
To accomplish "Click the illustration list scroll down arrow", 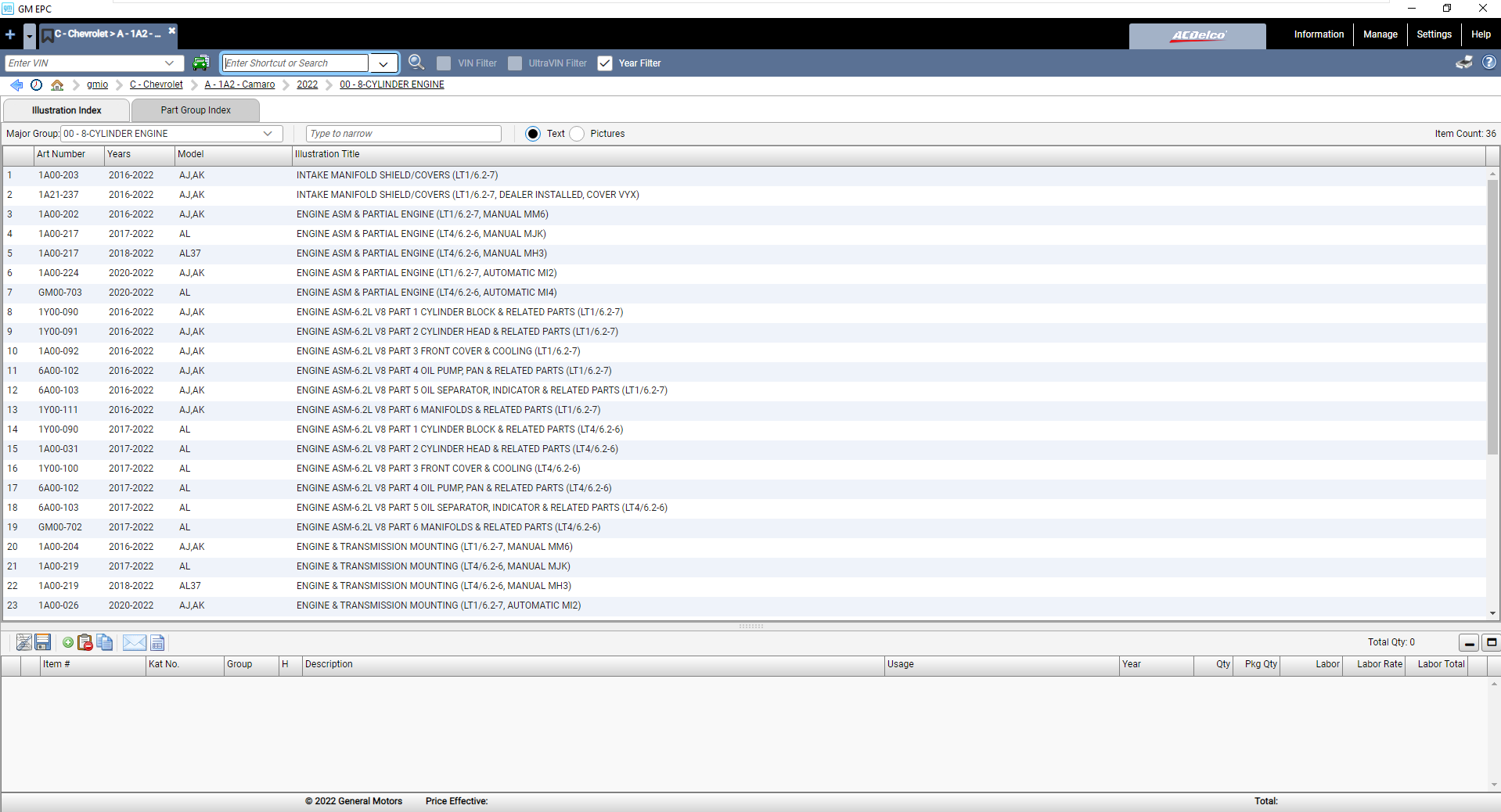I will (x=1492, y=613).
